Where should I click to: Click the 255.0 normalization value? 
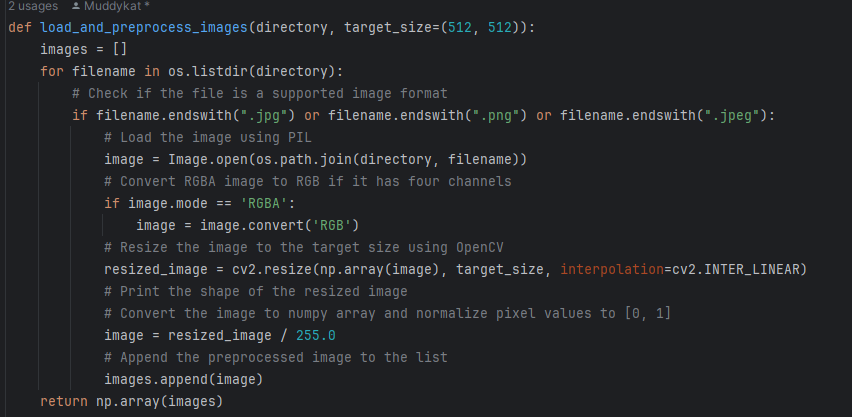coord(316,336)
